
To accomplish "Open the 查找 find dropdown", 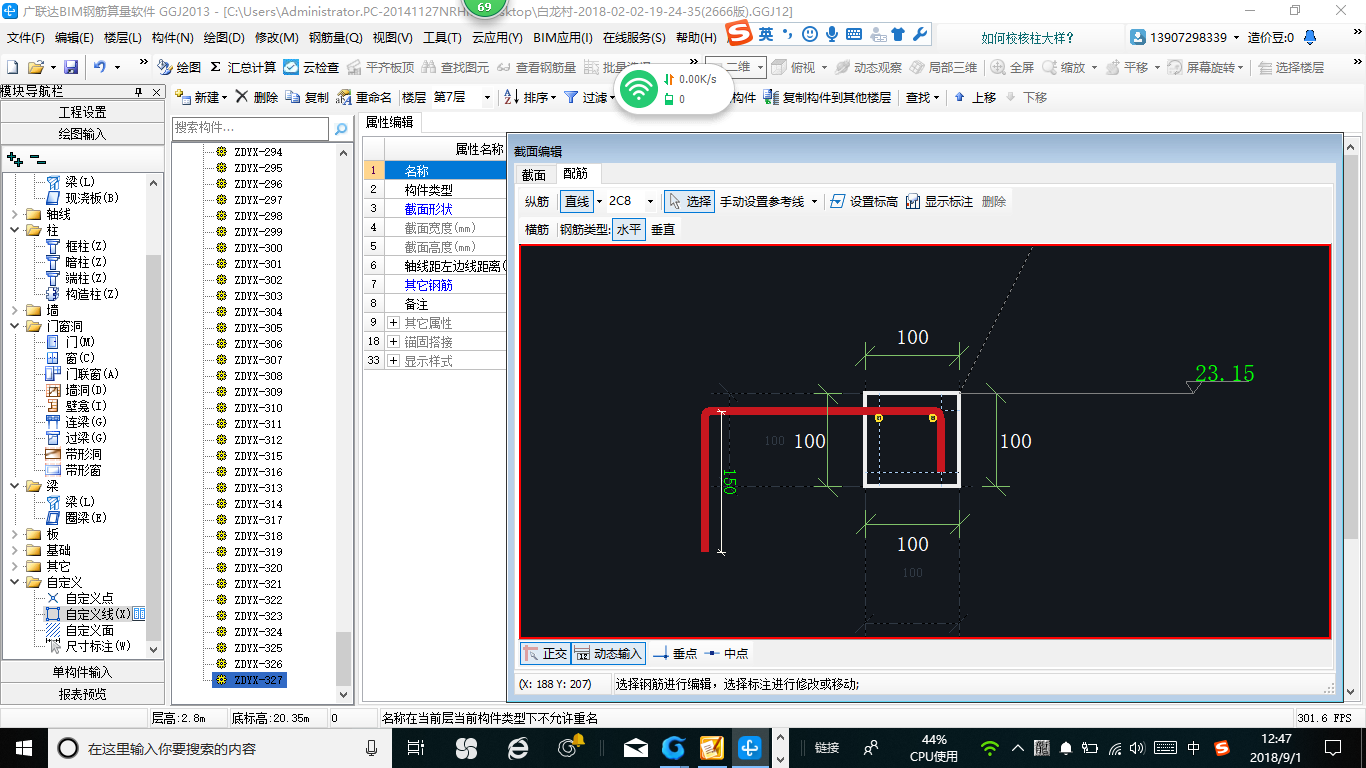I will pos(936,97).
